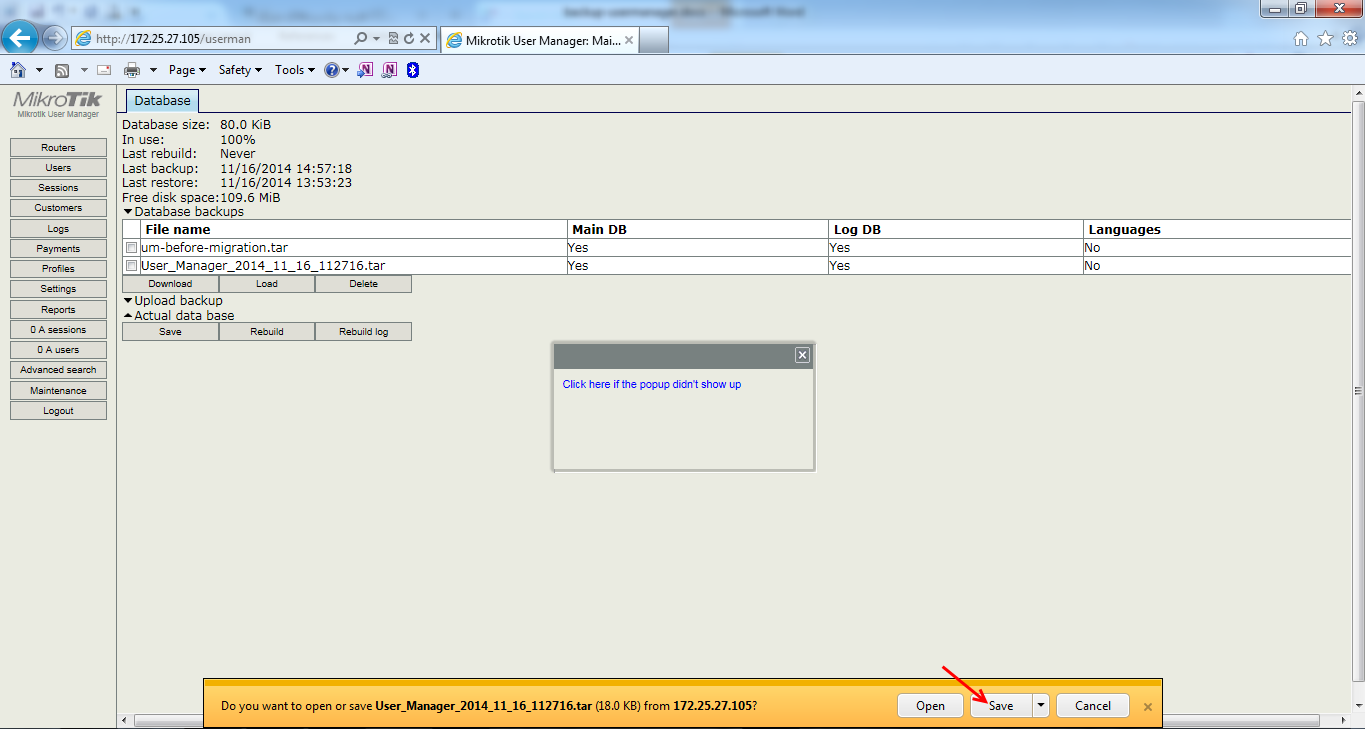Click the Bluetooth icon in command bar
The height and width of the screenshot is (729, 1365).
pos(411,70)
